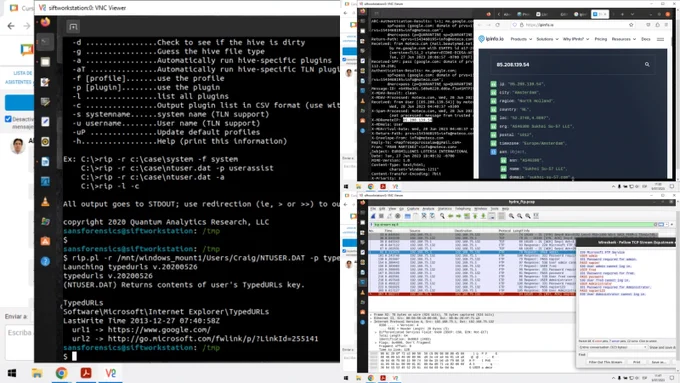
Task: Click the Escriba message input box
Action: (x=20, y=343)
